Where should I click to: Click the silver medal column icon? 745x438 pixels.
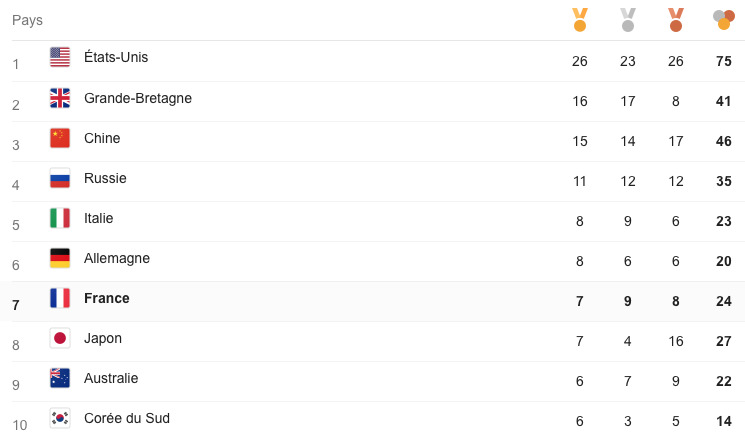[x=628, y=19]
